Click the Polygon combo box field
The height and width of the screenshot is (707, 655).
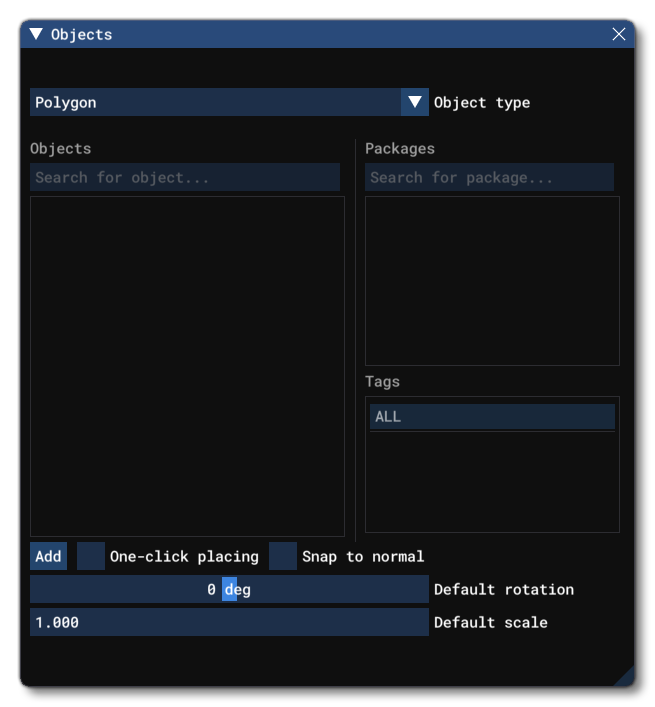(215, 102)
